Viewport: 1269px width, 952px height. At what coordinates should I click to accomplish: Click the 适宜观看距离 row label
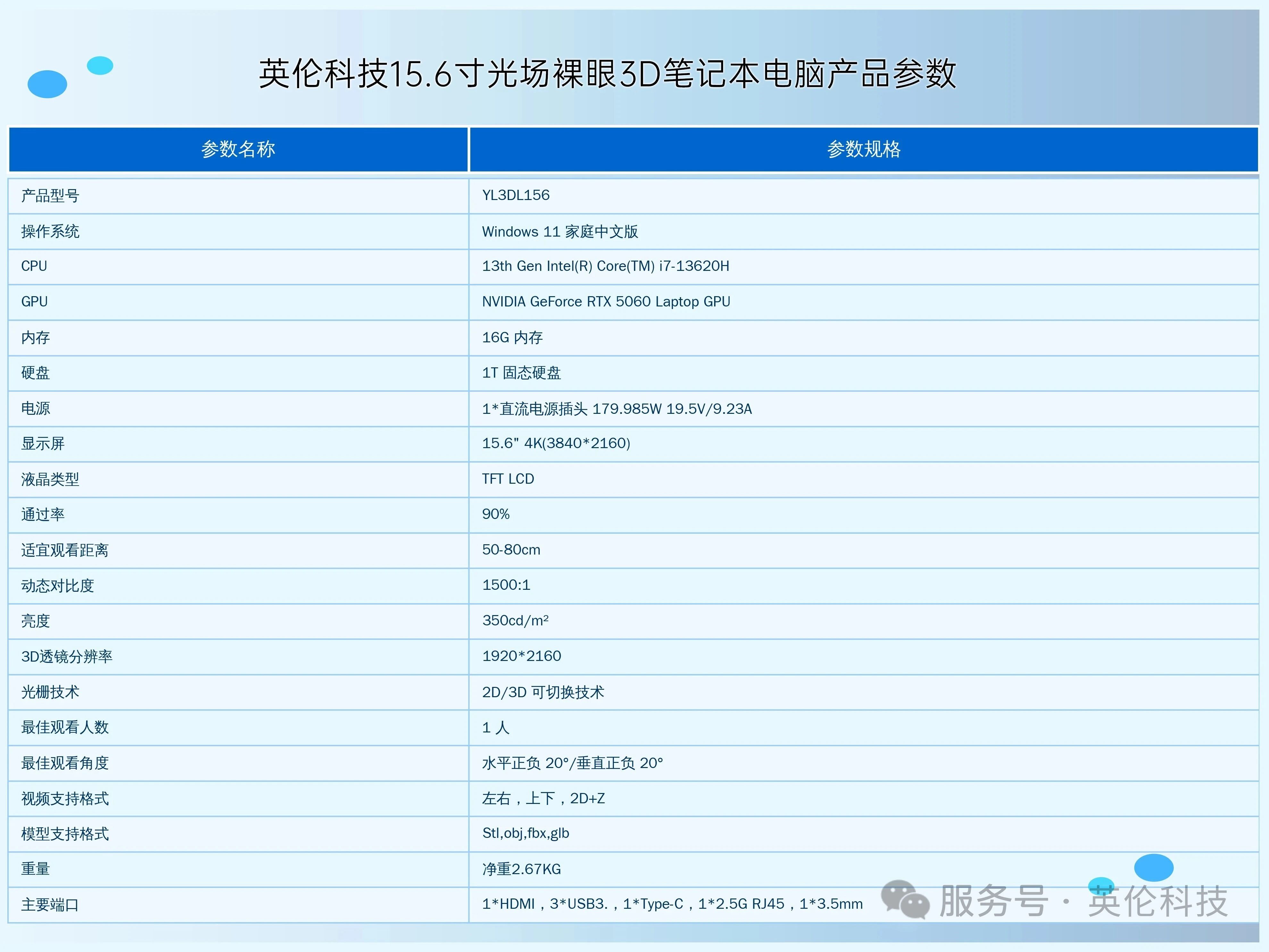[65, 550]
